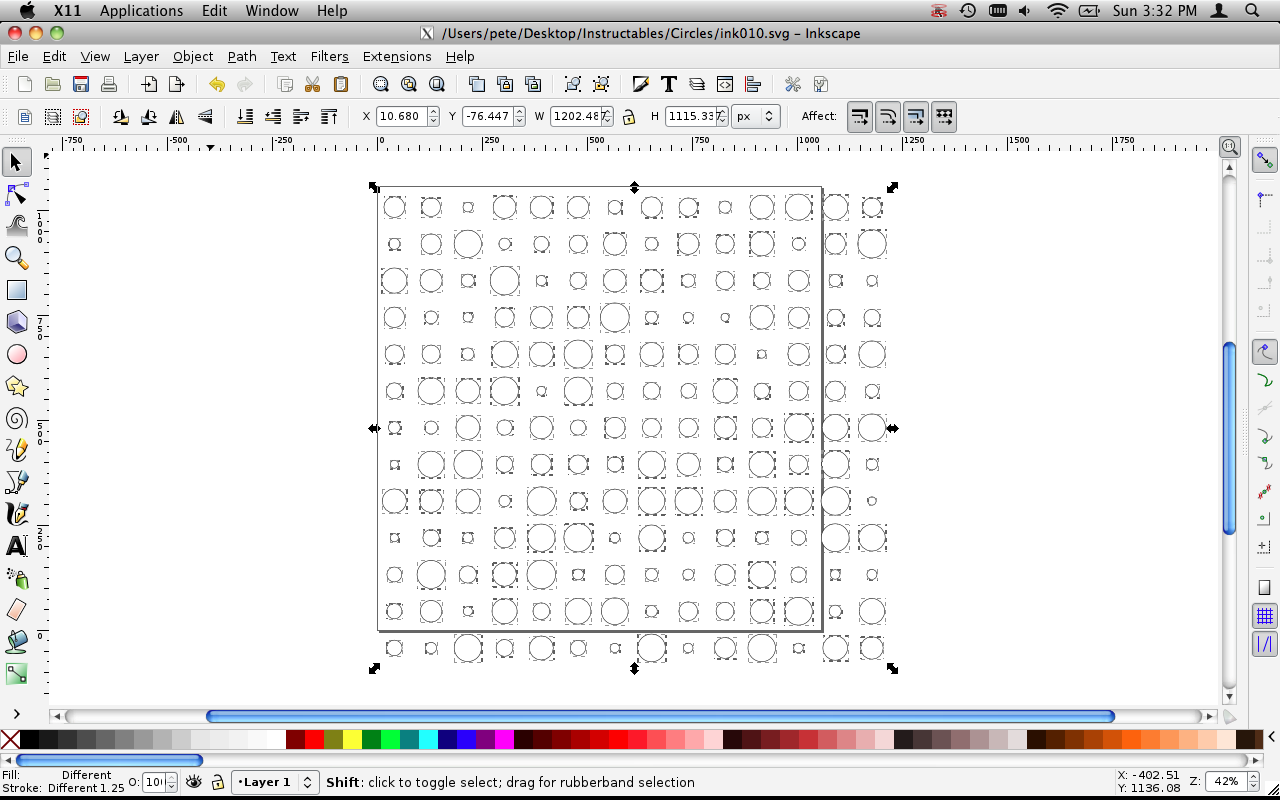This screenshot has width=1280, height=800.
Task: Select the Gradient tool
Action: 16,674
